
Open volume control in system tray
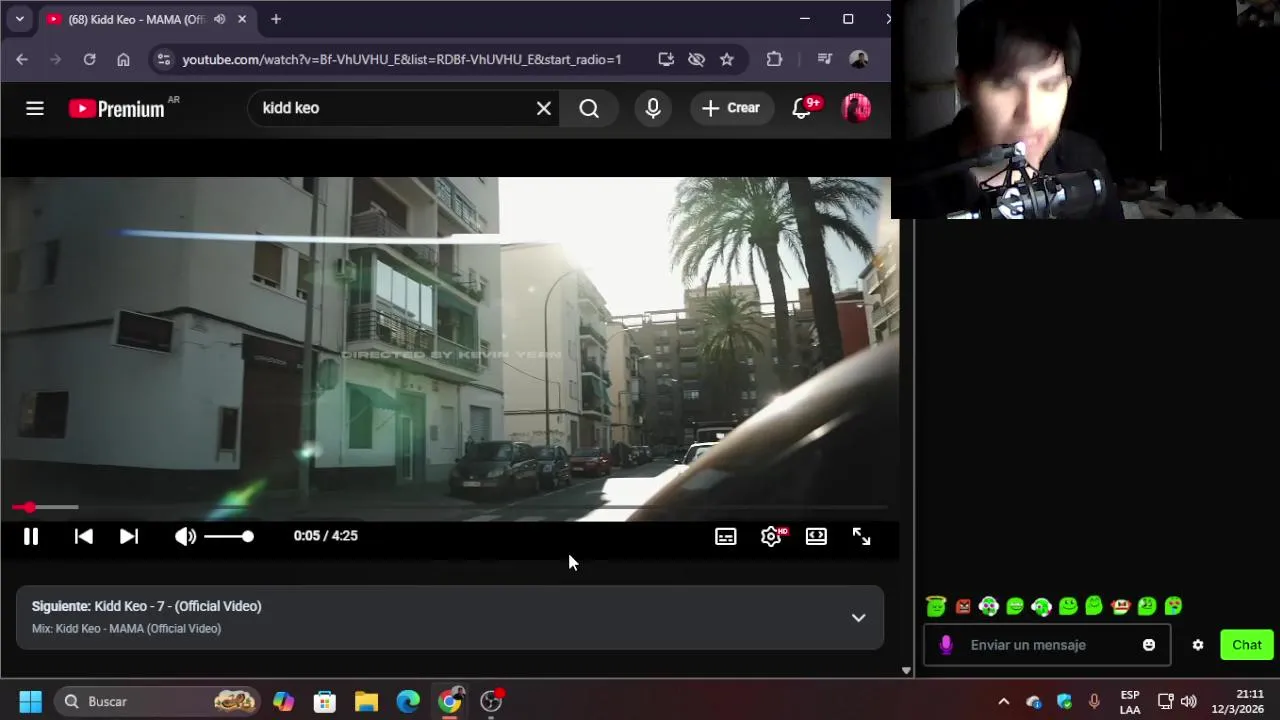pos(1189,702)
